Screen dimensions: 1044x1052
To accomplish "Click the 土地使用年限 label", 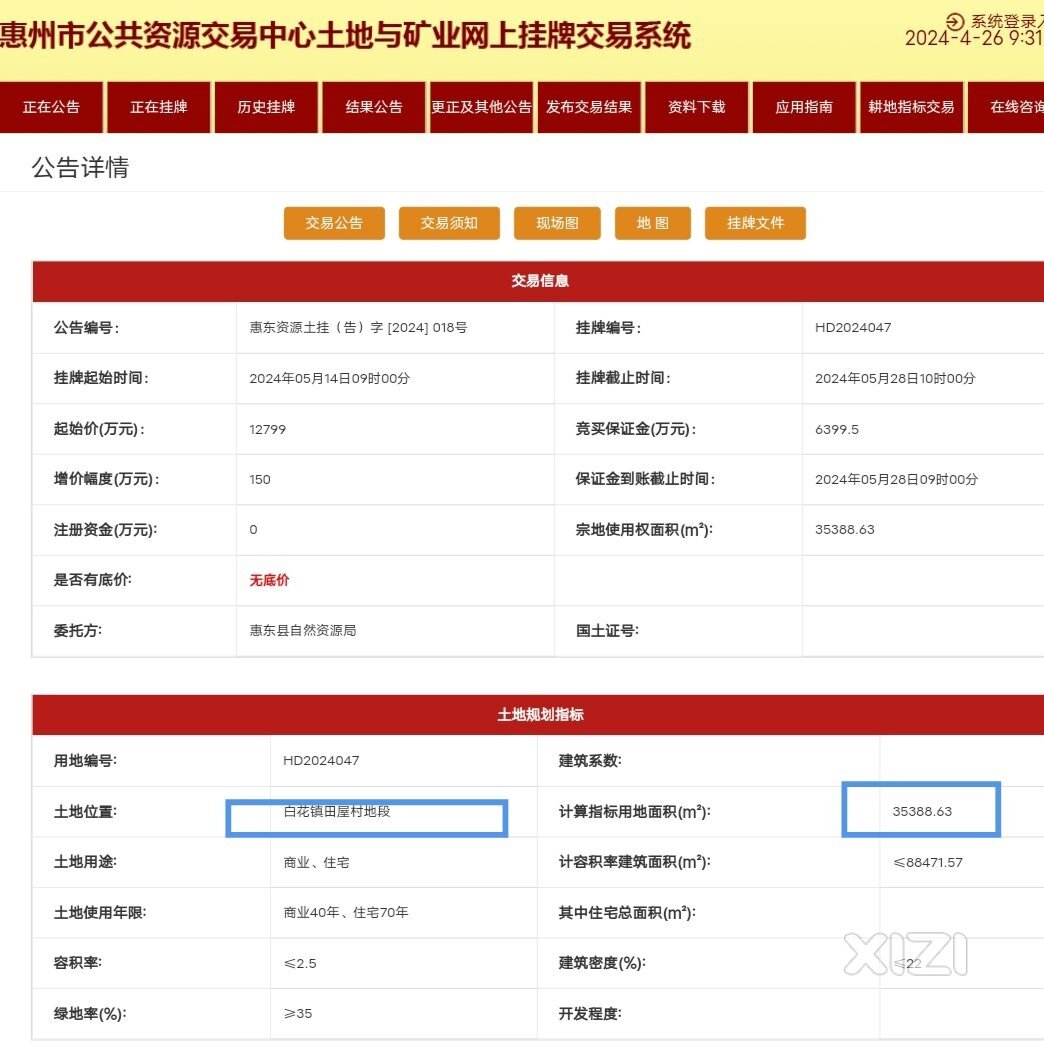I will (100, 913).
